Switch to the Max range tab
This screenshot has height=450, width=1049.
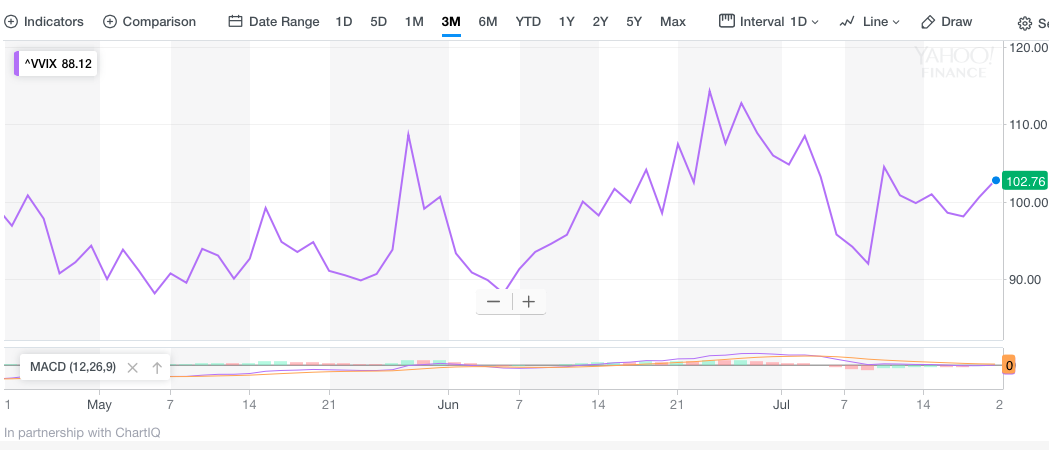[x=673, y=21]
